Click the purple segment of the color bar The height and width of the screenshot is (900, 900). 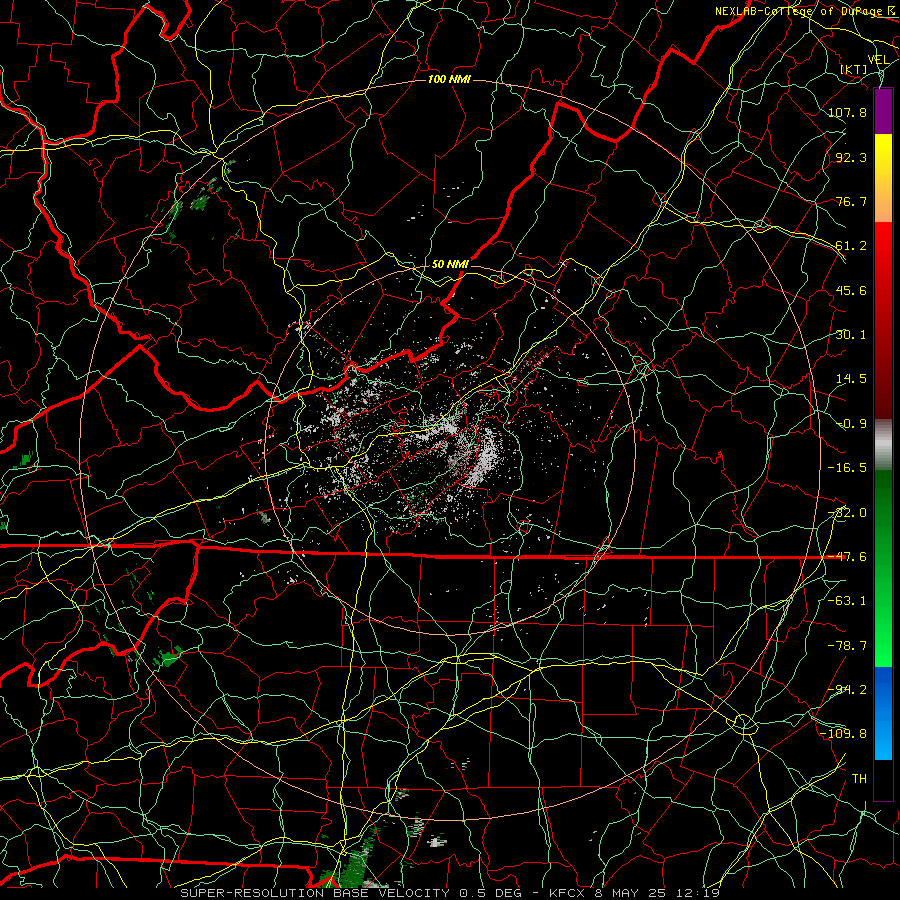tap(883, 112)
